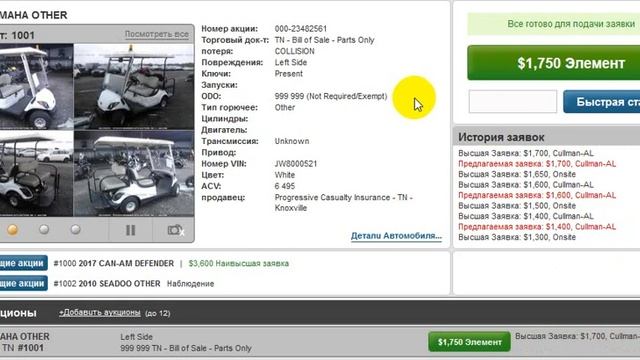Click 'Высшая Заявка: $1,300, Onsite' entry
Viewport: 640px width, 360px height.
[517, 237]
